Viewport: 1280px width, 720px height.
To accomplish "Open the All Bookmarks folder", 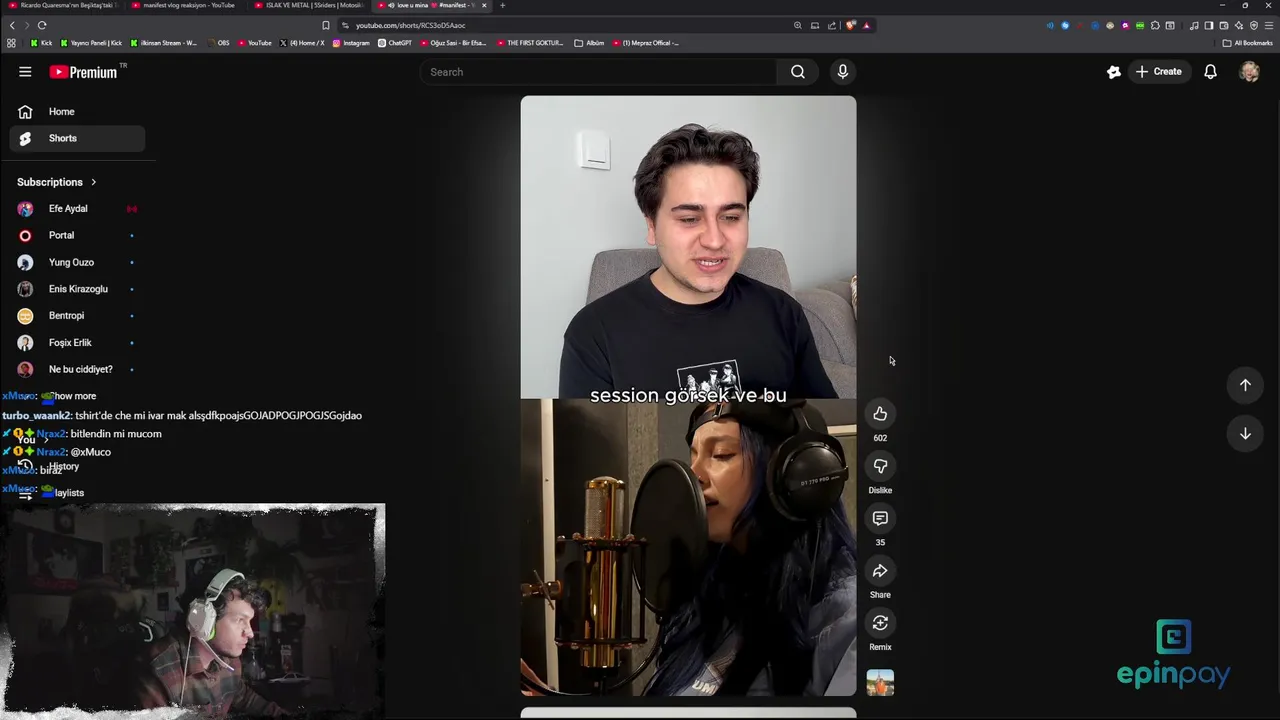I will point(1247,43).
